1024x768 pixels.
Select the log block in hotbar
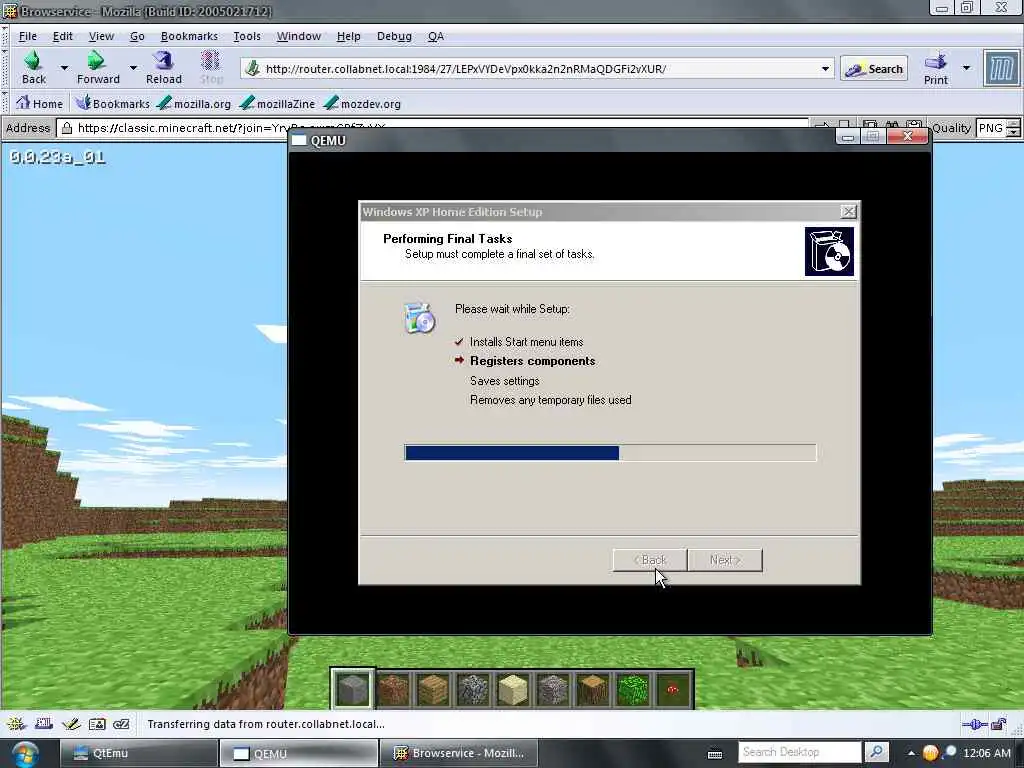click(x=593, y=689)
